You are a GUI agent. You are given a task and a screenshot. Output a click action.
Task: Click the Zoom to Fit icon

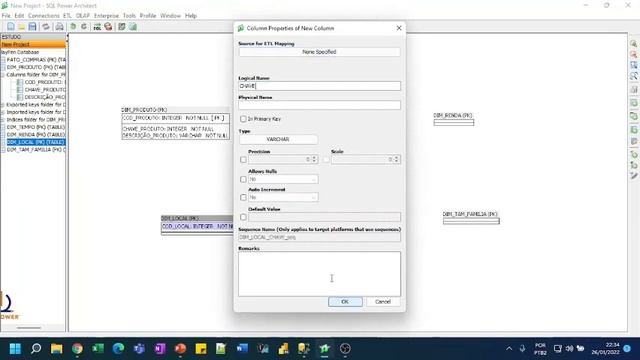[x=633, y=76]
